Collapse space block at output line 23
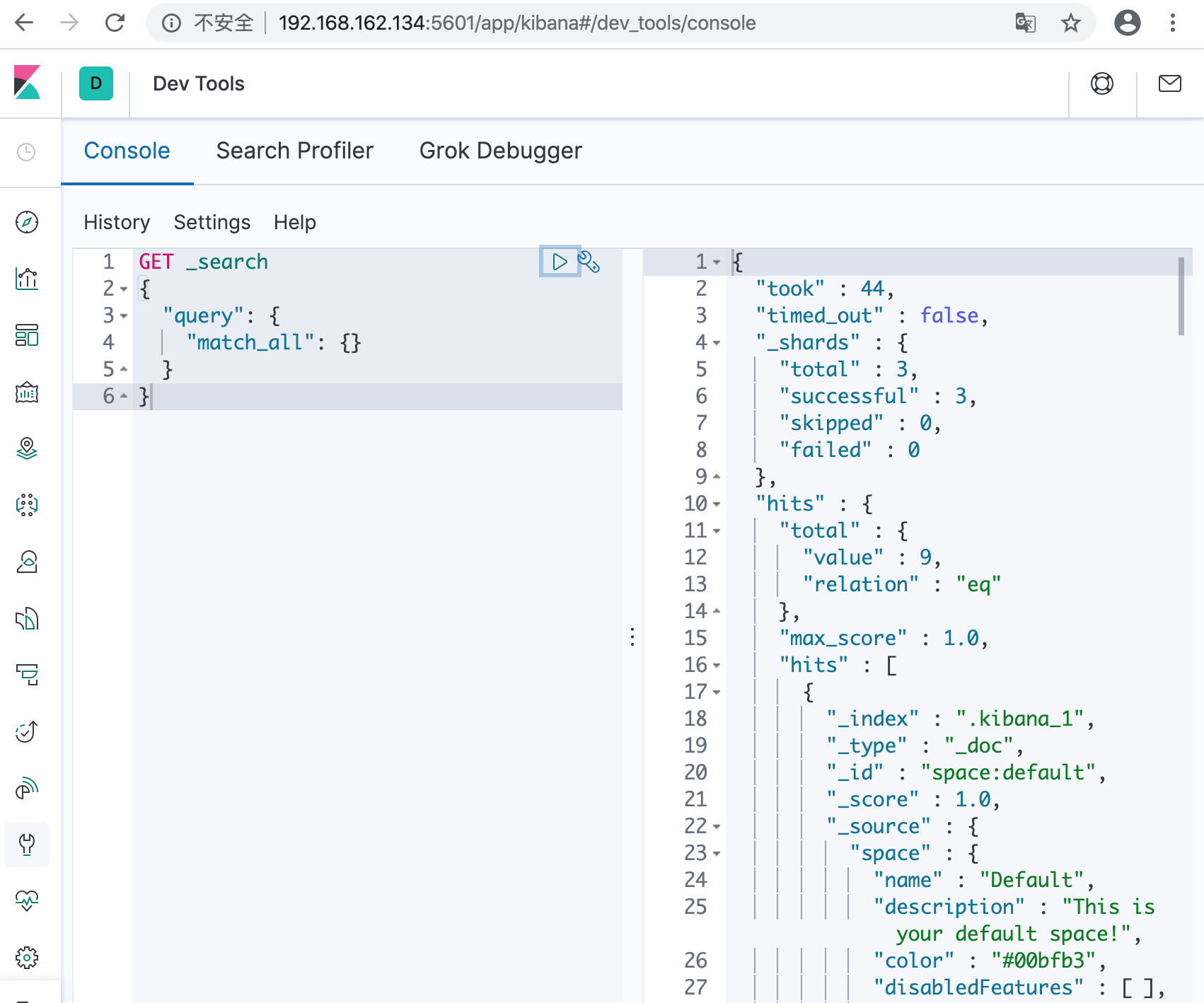 pyautogui.click(x=717, y=854)
